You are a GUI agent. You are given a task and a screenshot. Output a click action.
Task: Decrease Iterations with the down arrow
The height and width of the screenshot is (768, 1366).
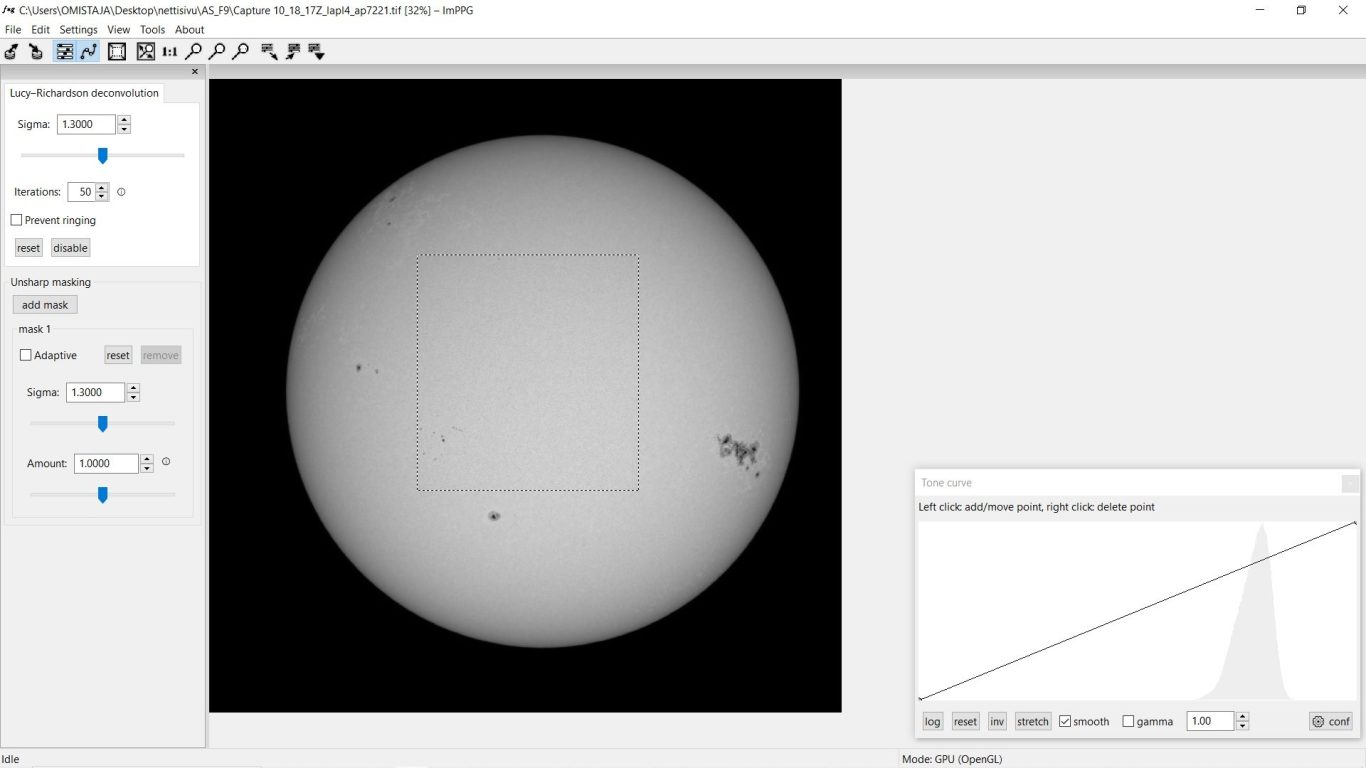[101, 196]
